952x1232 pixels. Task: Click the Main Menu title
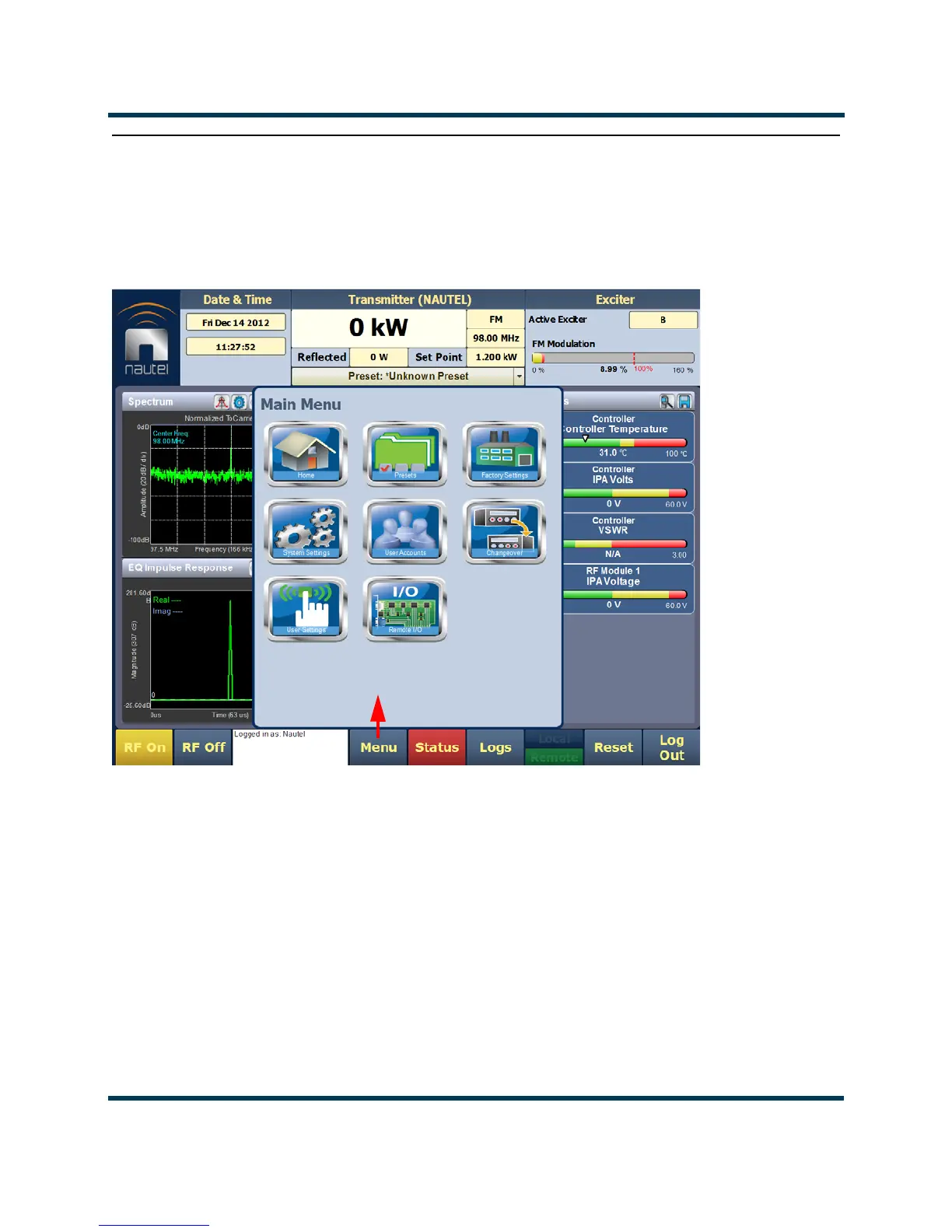(x=301, y=404)
